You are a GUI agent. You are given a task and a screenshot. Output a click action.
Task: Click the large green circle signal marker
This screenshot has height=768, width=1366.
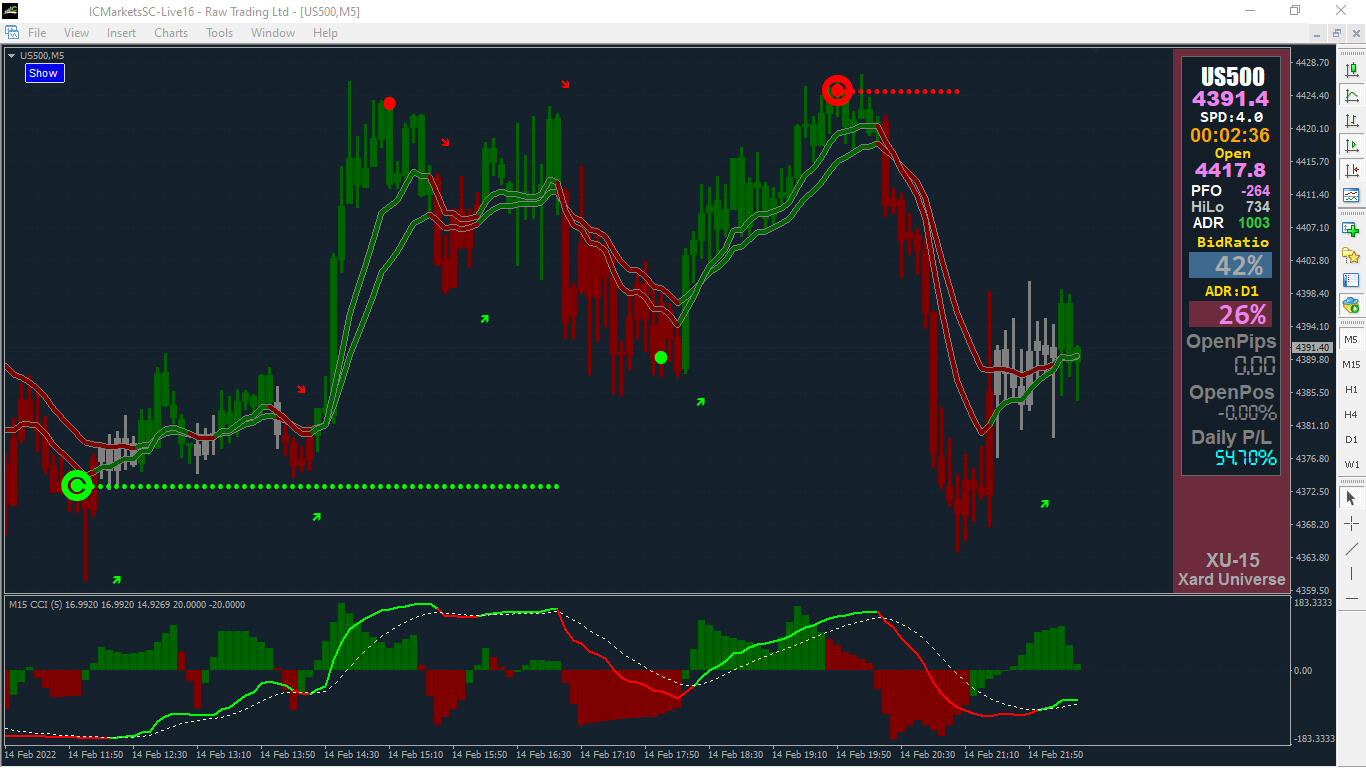(x=77, y=486)
